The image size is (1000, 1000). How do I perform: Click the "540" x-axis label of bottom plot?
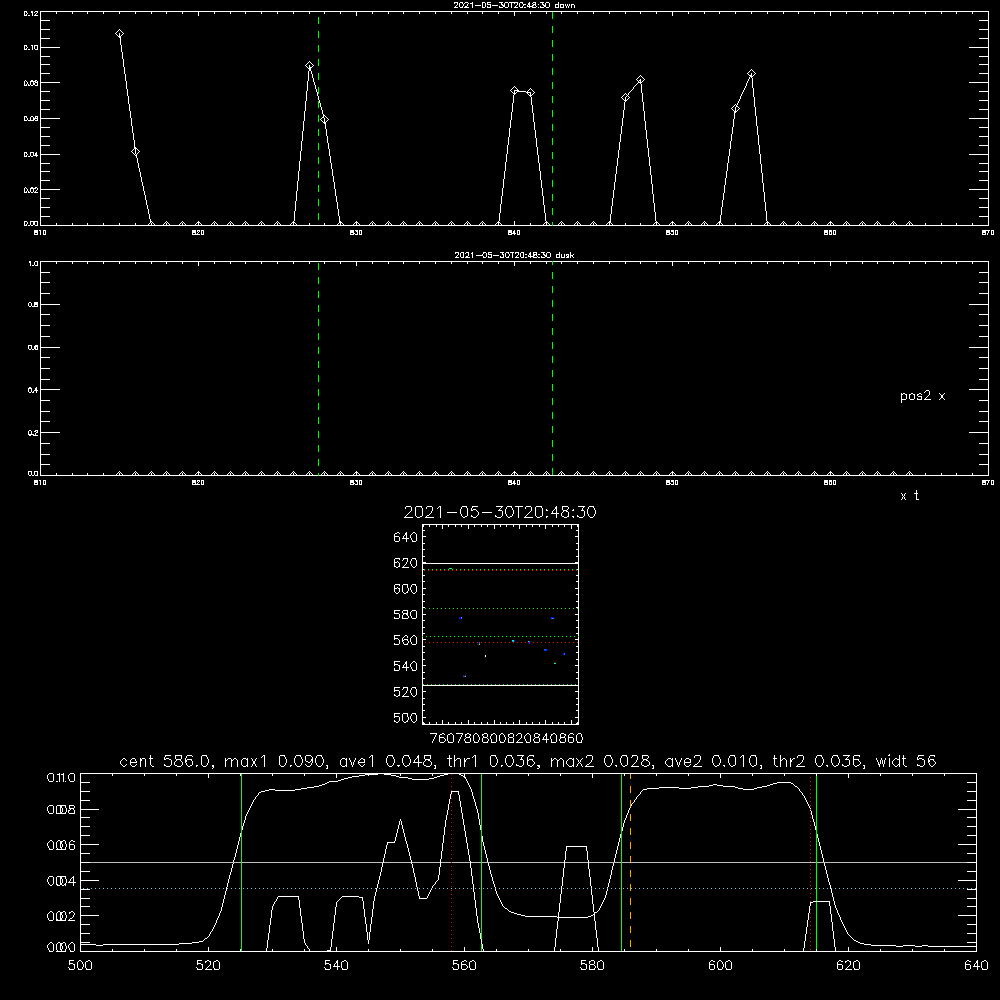coord(336,966)
